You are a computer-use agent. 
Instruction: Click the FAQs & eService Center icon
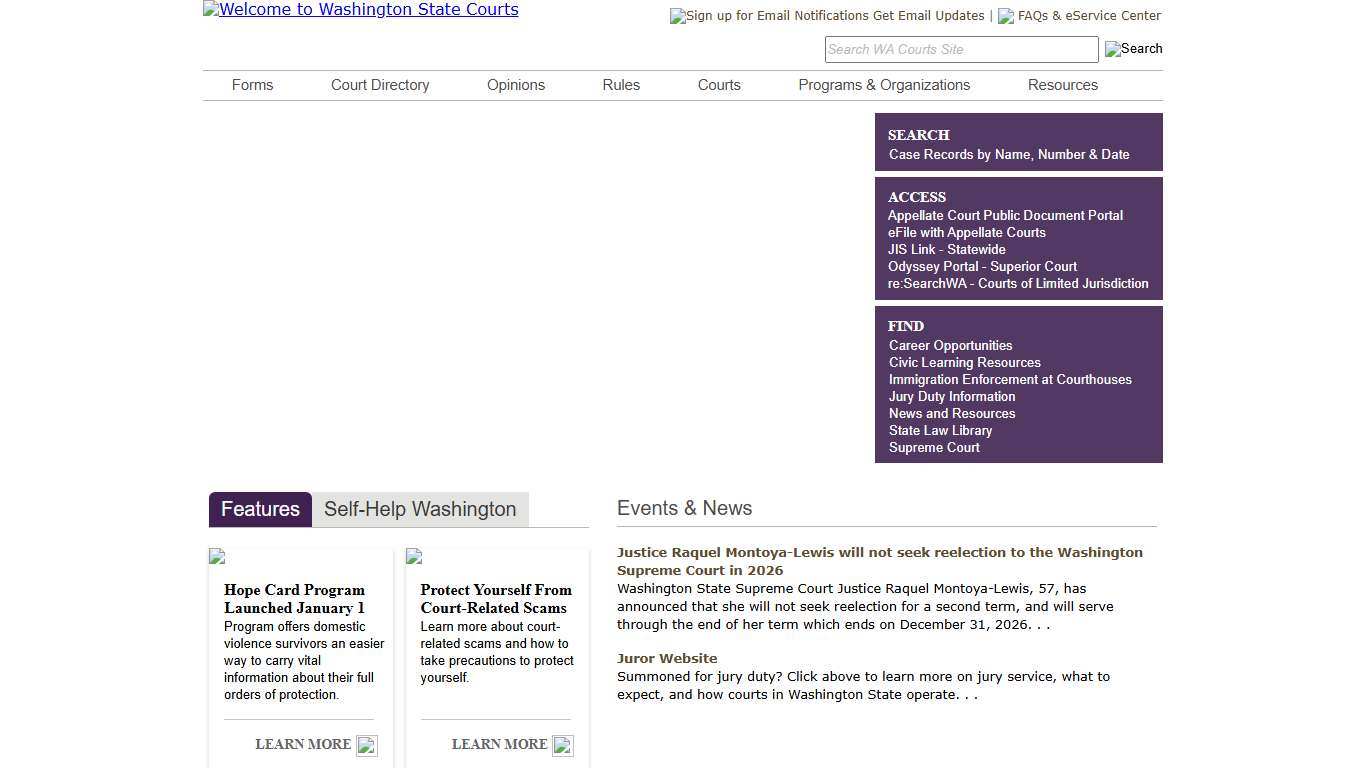[1006, 16]
